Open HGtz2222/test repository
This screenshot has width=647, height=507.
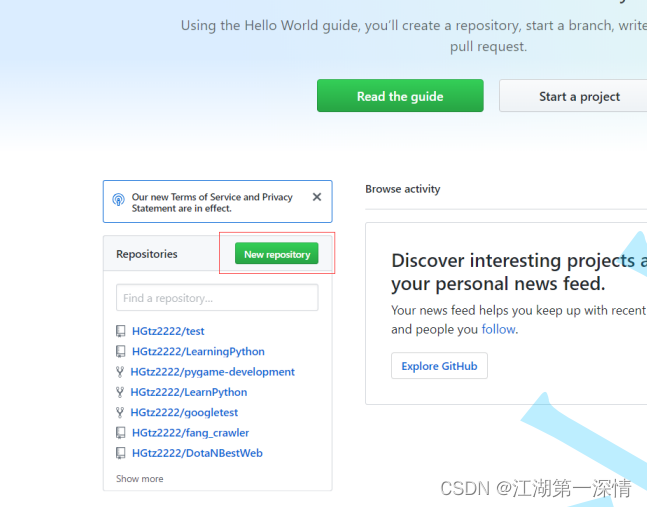coord(168,331)
